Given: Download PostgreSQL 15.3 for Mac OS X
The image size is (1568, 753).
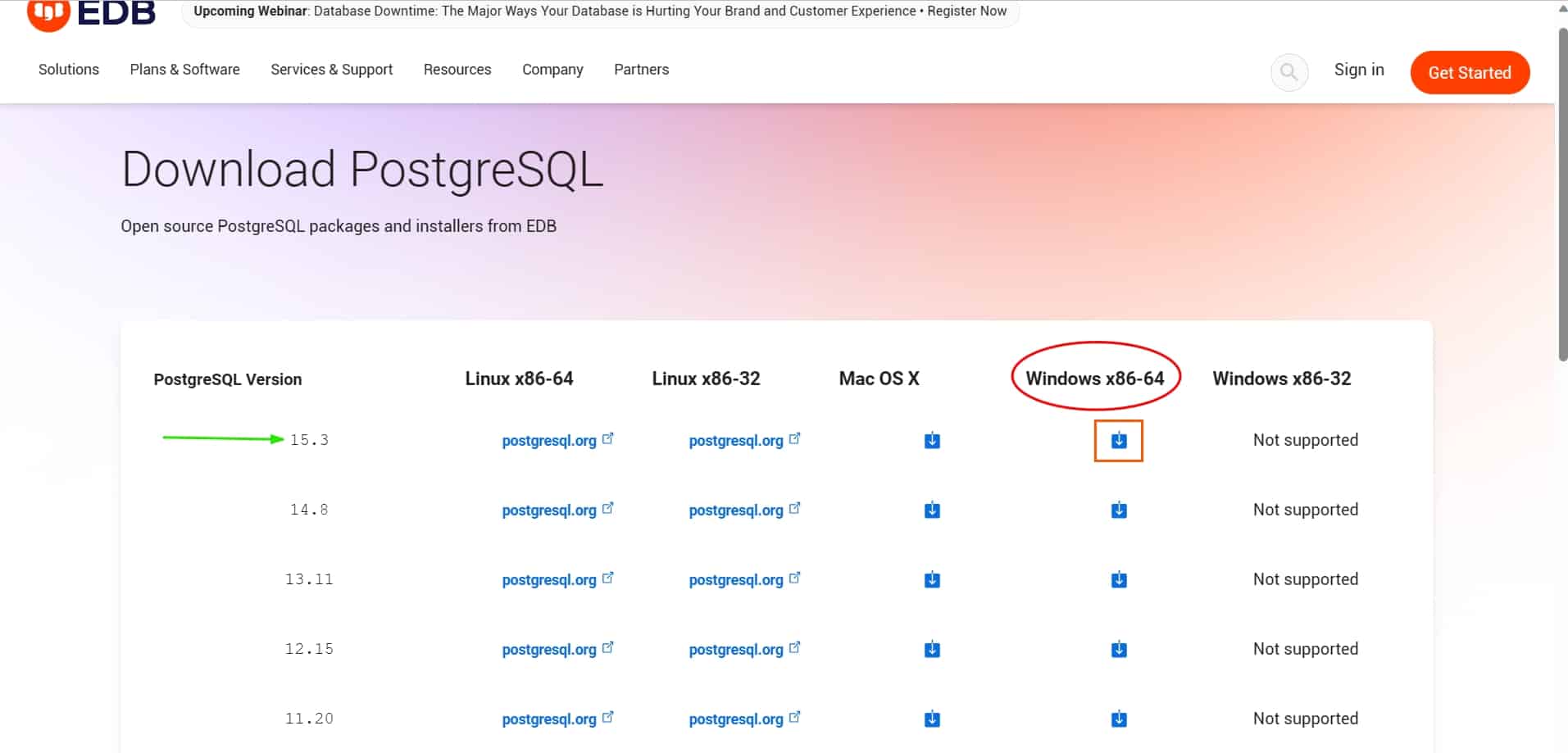Looking at the screenshot, I should (931, 440).
